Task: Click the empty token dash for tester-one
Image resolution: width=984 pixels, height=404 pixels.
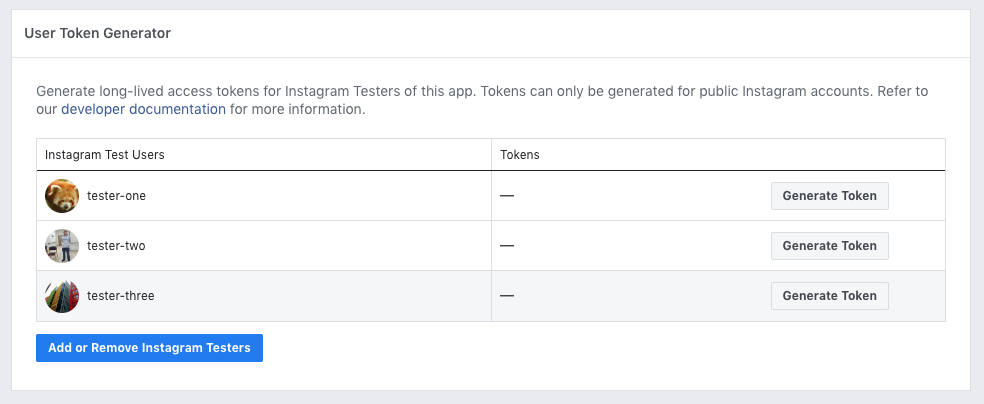Action: tap(507, 196)
